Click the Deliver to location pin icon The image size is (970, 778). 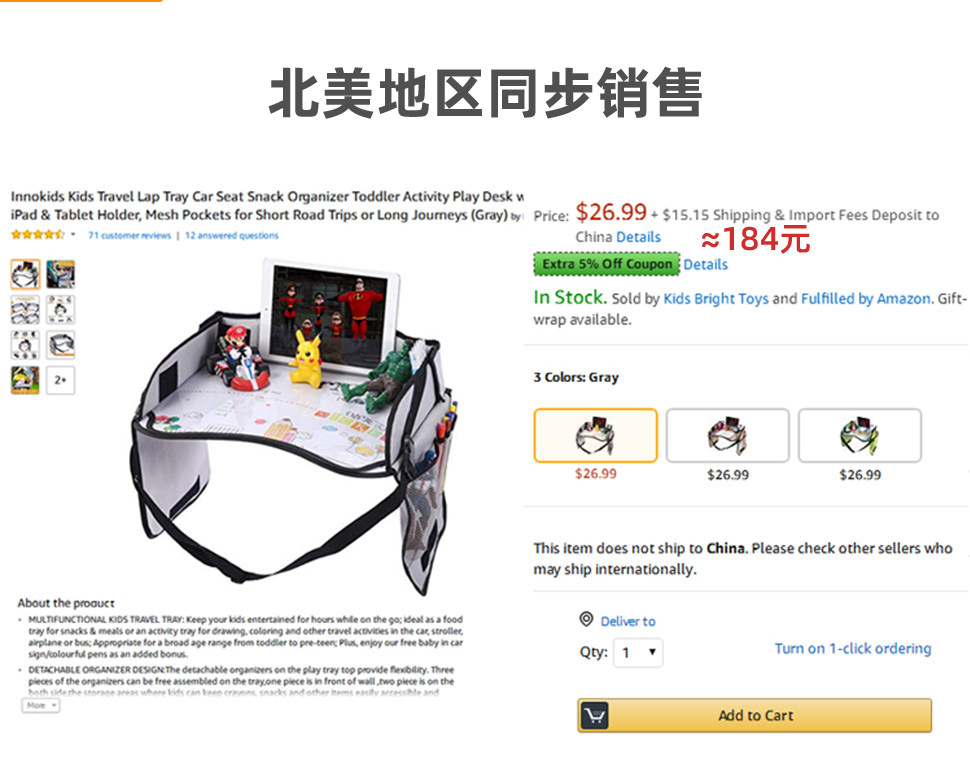(586, 619)
